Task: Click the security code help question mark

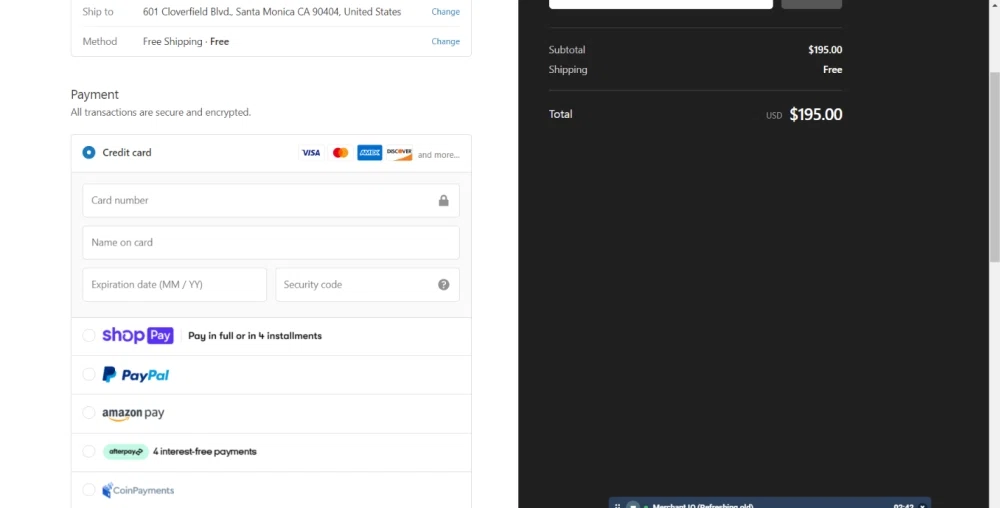Action: tap(443, 285)
